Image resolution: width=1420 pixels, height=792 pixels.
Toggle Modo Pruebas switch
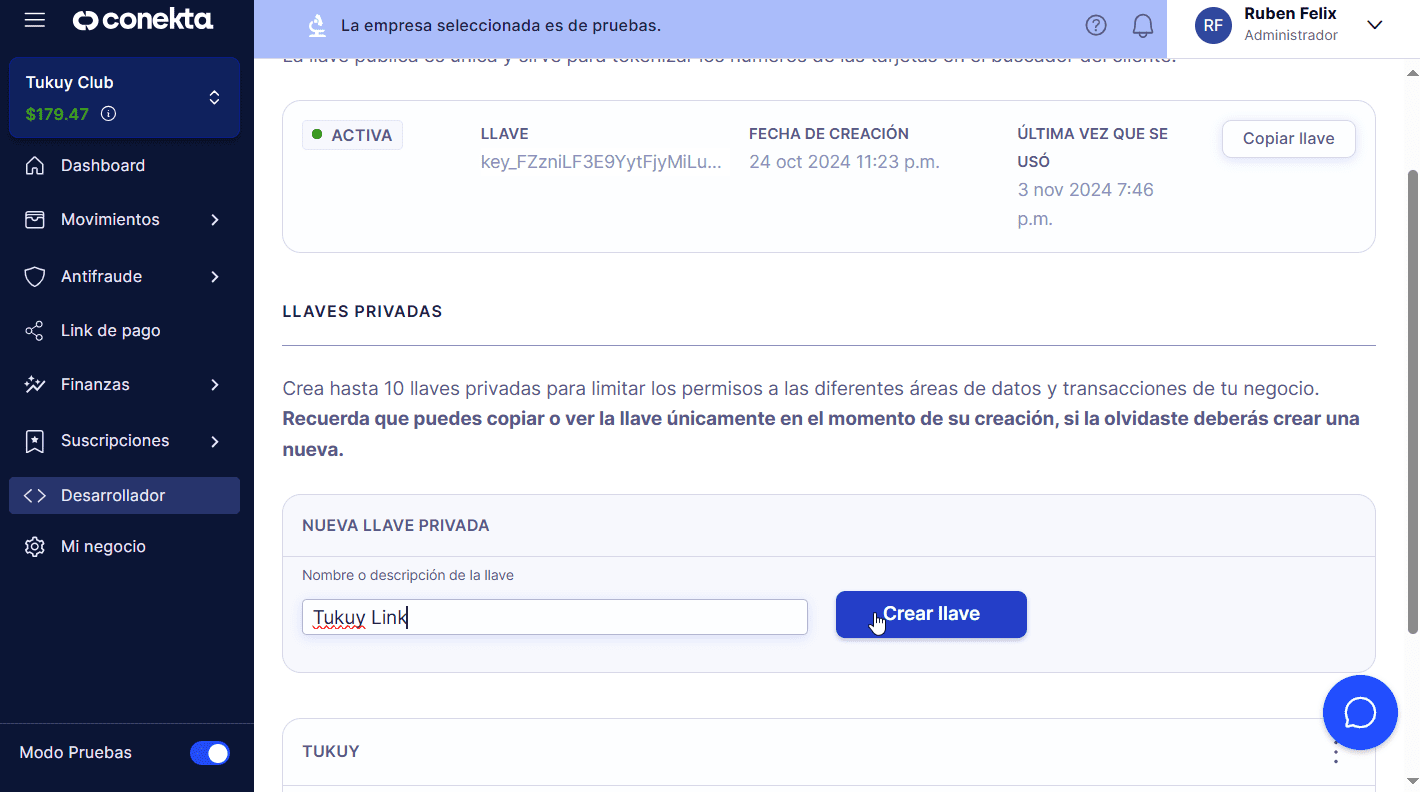coord(210,753)
